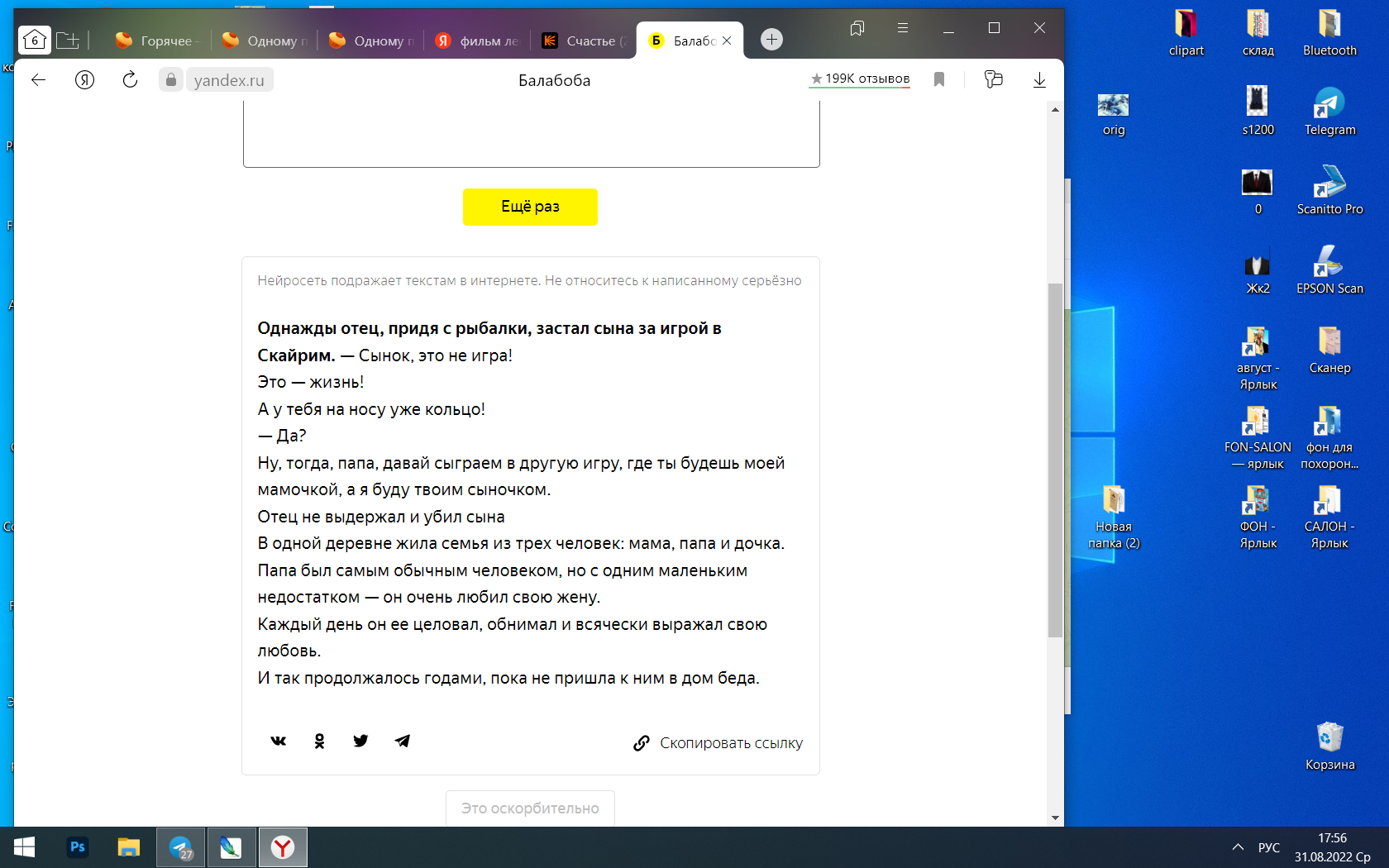Viewport: 1389px width, 868px height.
Task: Click the yellow Ещё раз button
Action: point(530,207)
